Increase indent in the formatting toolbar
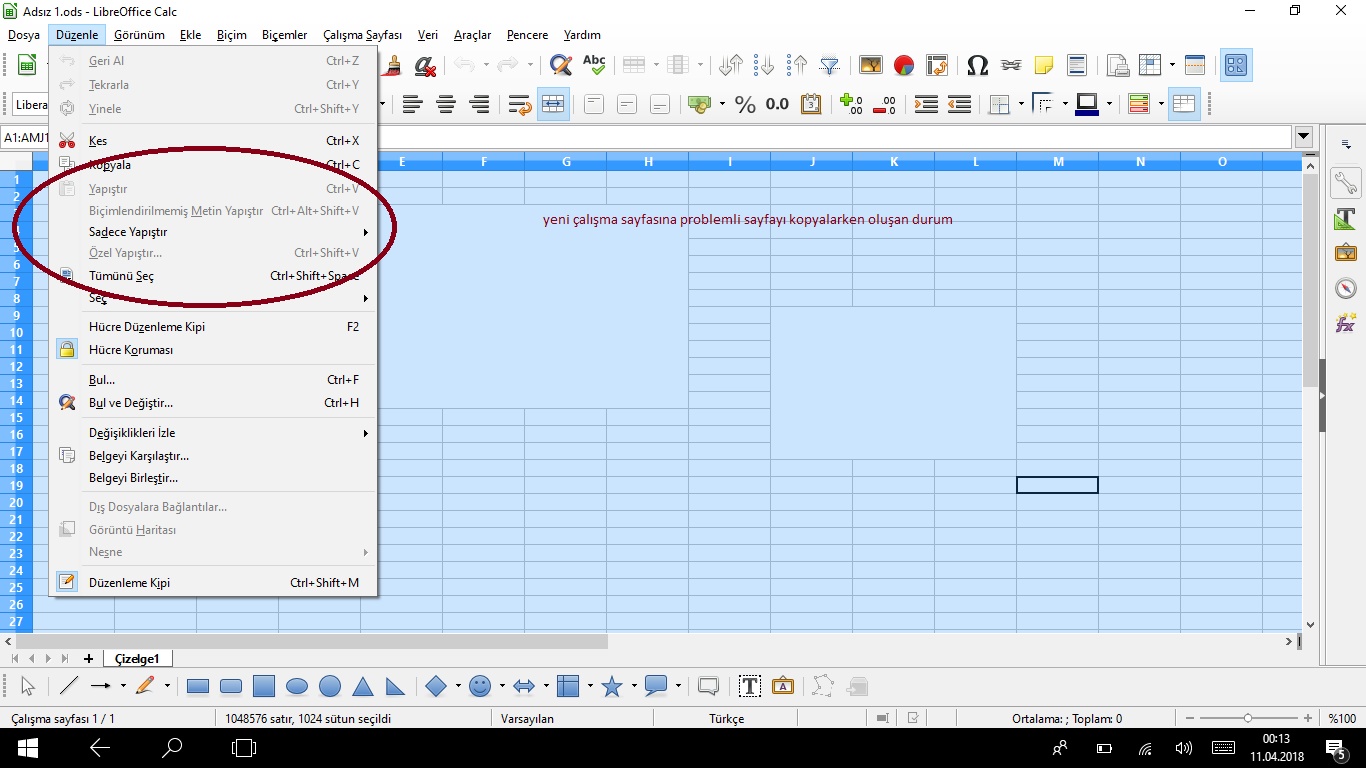 tap(926, 104)
